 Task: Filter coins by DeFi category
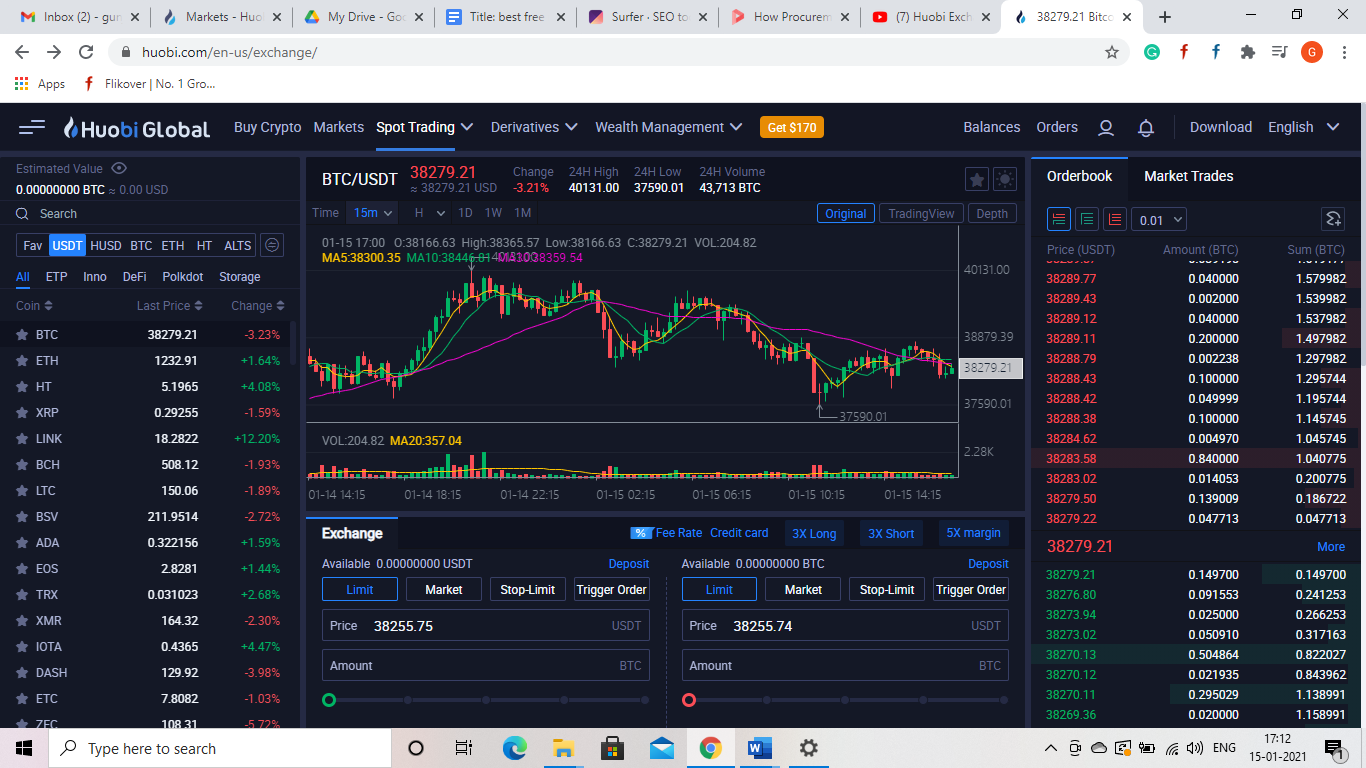(134, 277)
